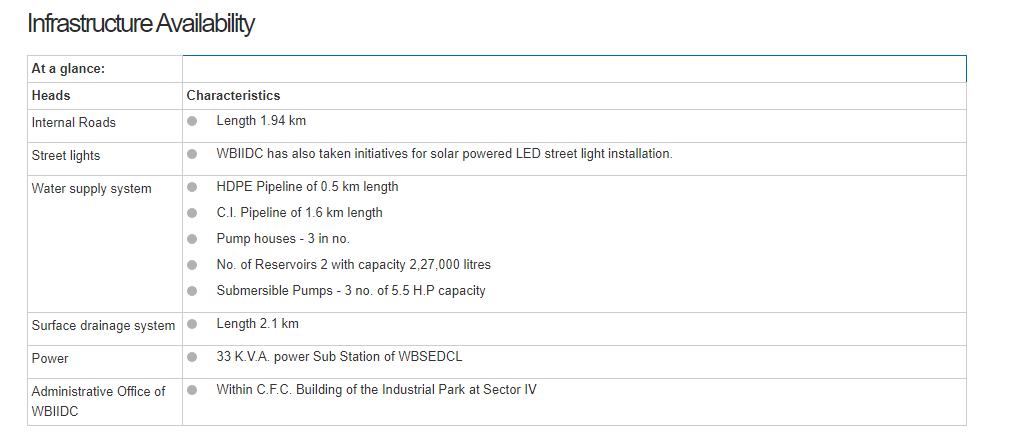
Task: Click the bullet beside C.I. Pipeline entry
Action: [192, 213]
